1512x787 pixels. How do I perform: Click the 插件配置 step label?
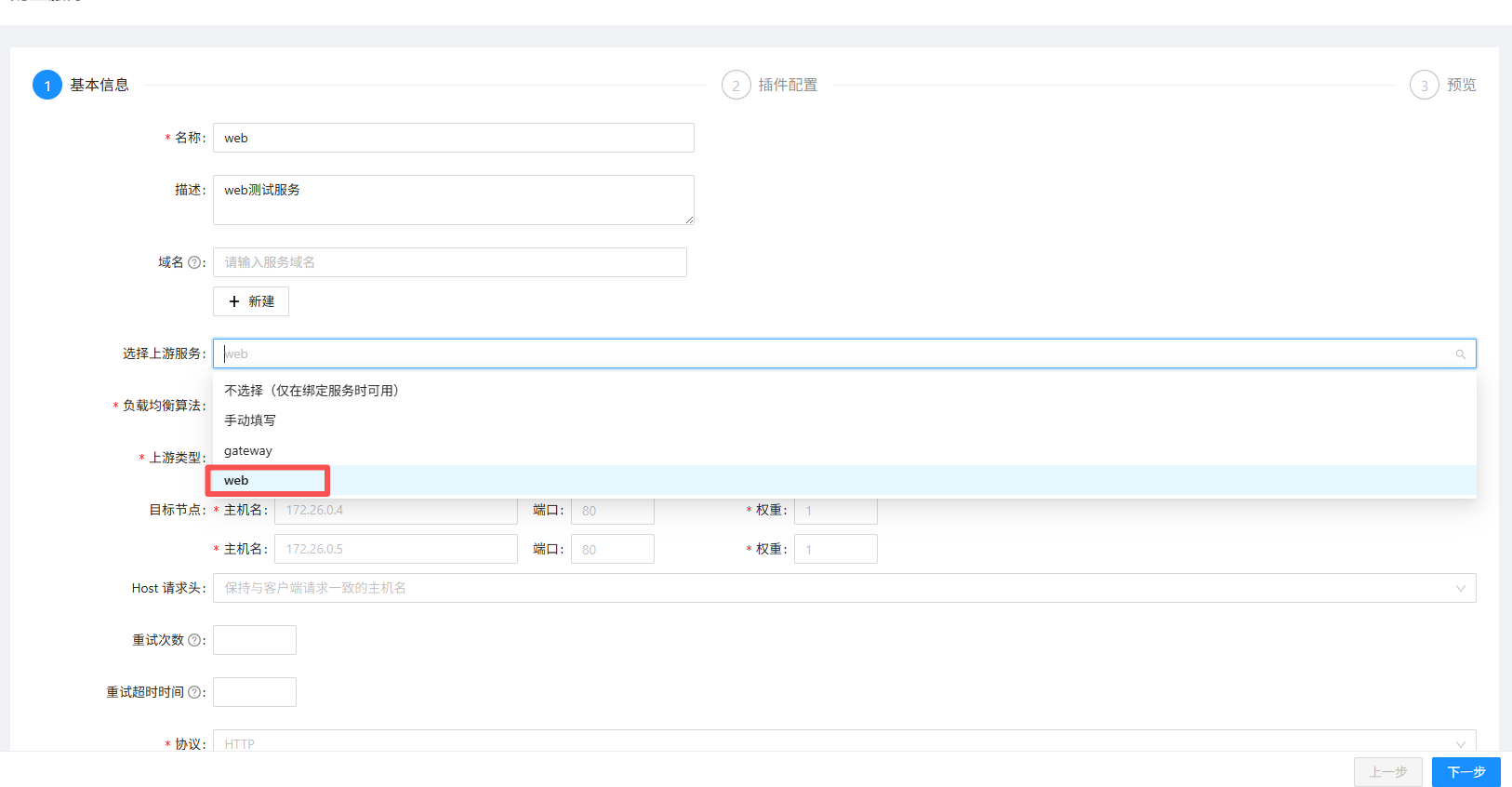click(788, 85)
